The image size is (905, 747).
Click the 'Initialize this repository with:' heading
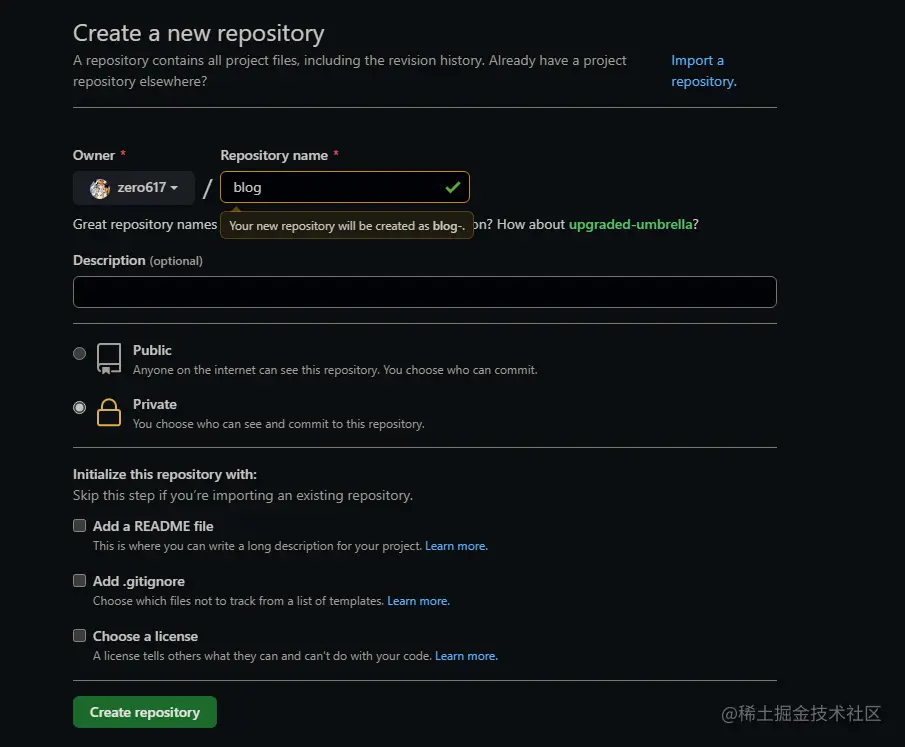click(x=165, y=475)
